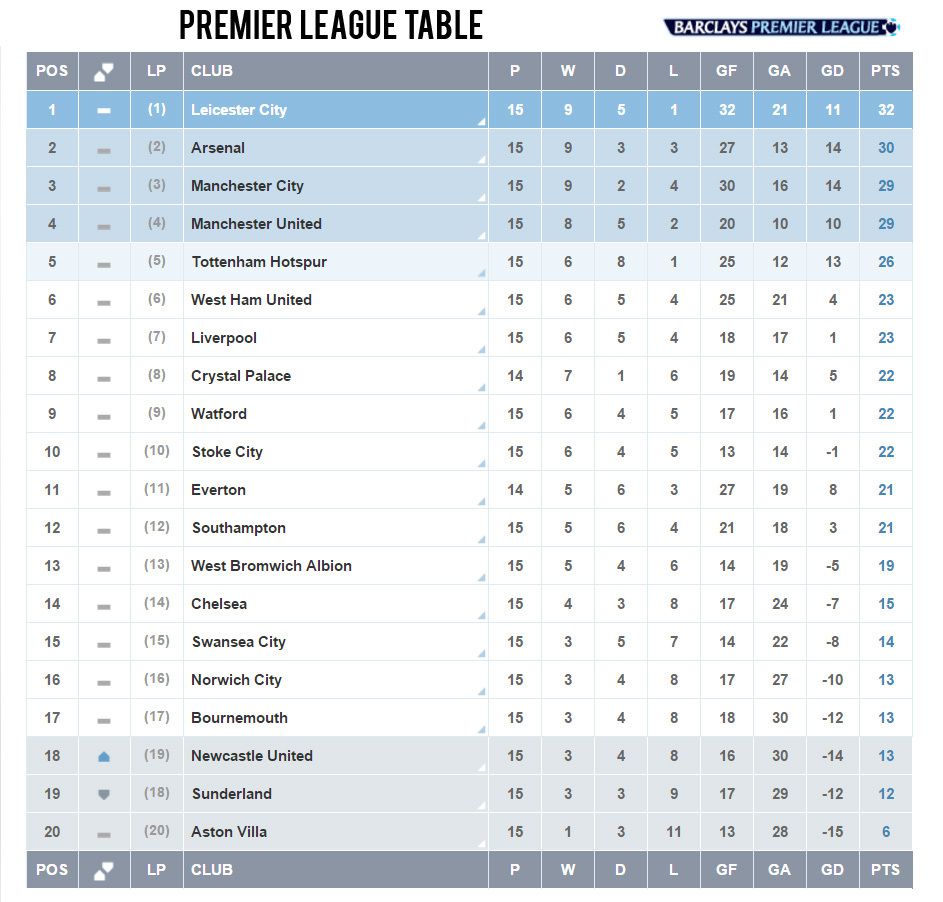Expand the Leicester City row corner triangle
943x902 pixels.
(481, 122)
